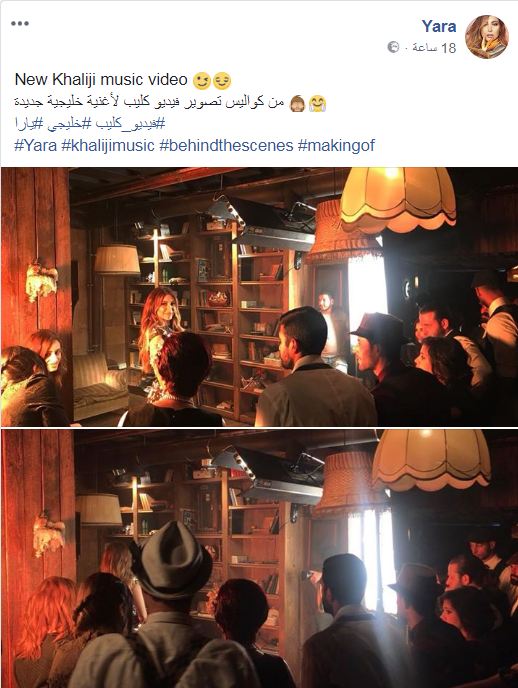
Task: Click the monkey covering eyes emoji
Action: coord(297,104)
